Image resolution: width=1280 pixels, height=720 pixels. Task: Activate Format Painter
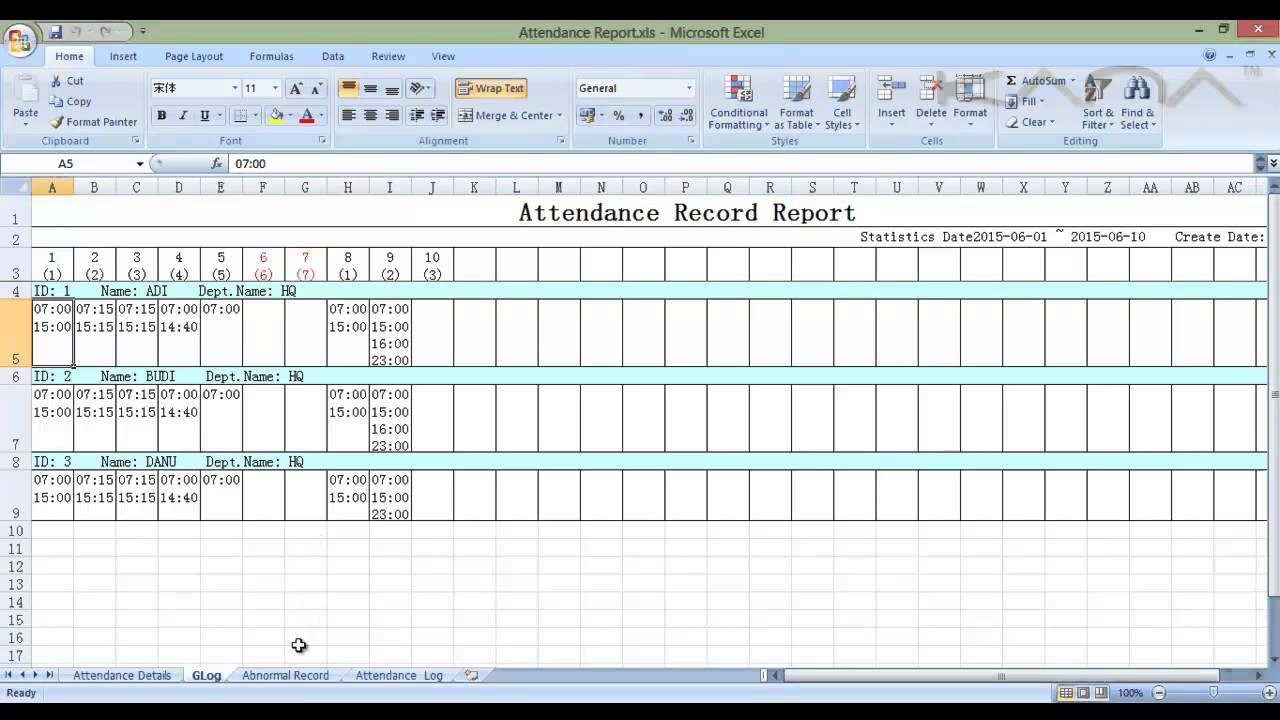point(94,122)
